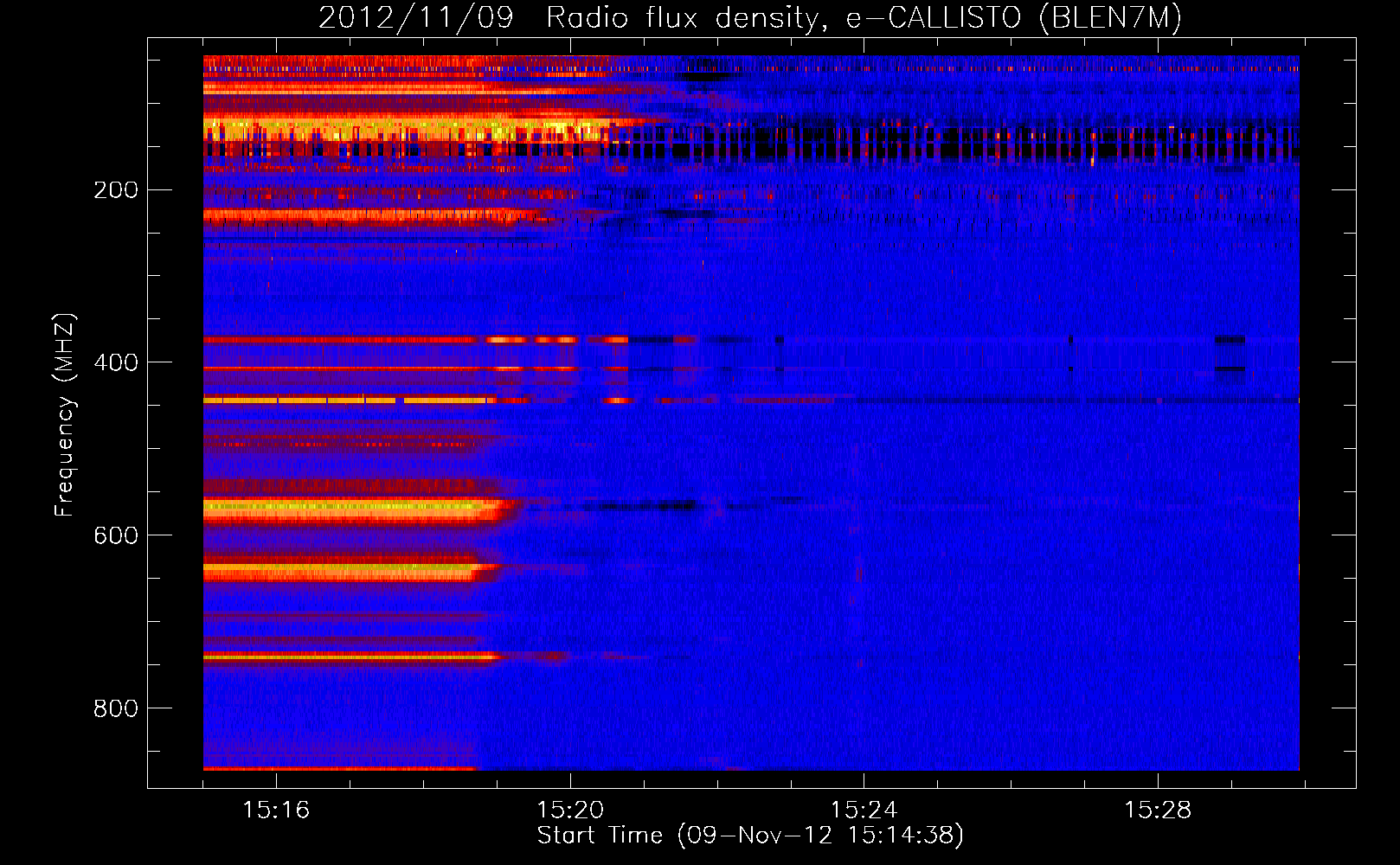
Task: Click the 'Start Time (09-Nov-12 15:14:38)' label
Action: [x=750, y=836]
